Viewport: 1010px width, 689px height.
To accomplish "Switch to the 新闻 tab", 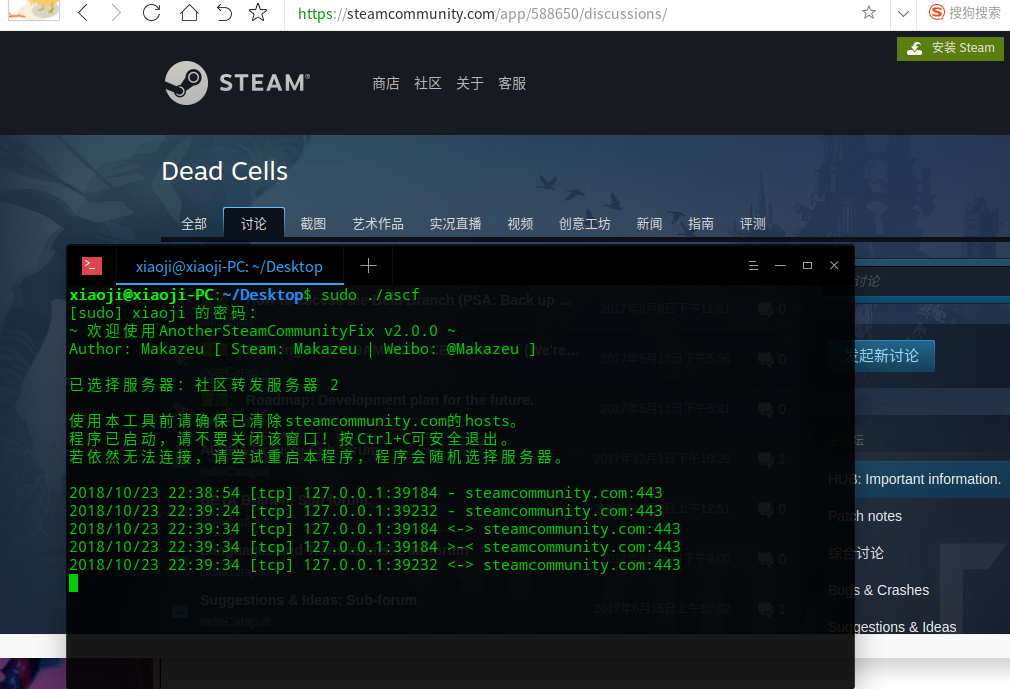I will [649, 224].
